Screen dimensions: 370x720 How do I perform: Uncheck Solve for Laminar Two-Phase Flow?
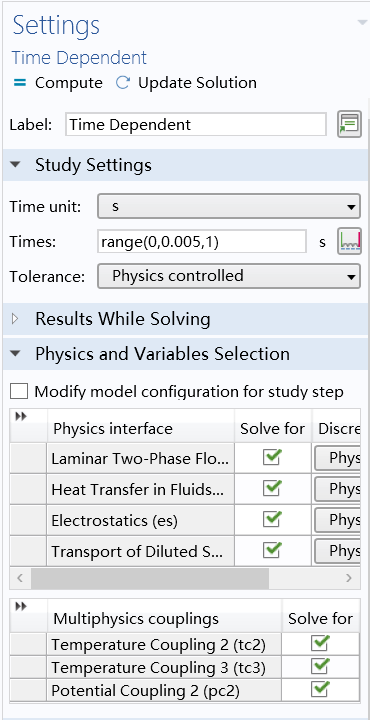272,458
